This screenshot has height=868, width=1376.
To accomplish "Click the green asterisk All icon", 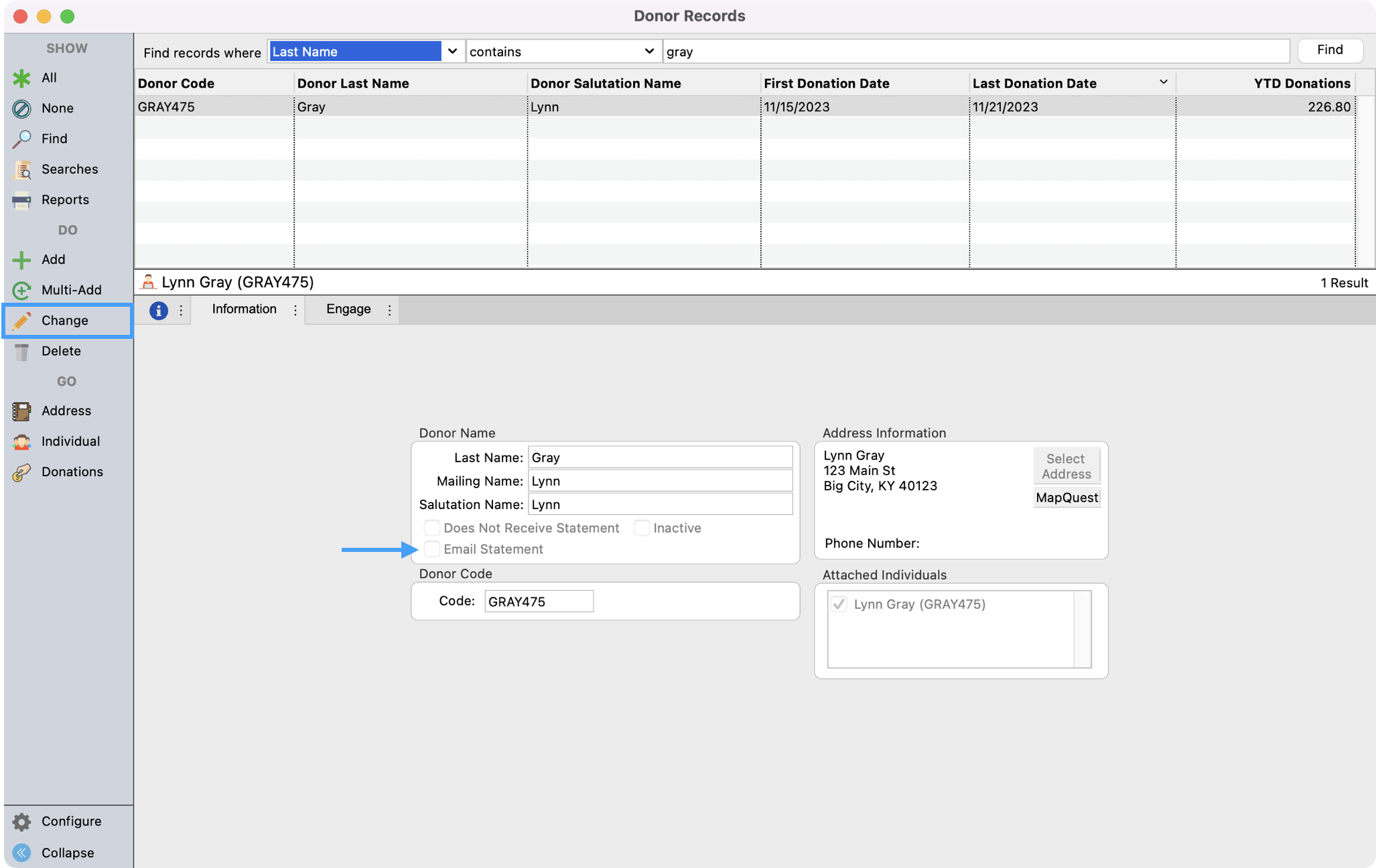I will [x=21, y=78].
